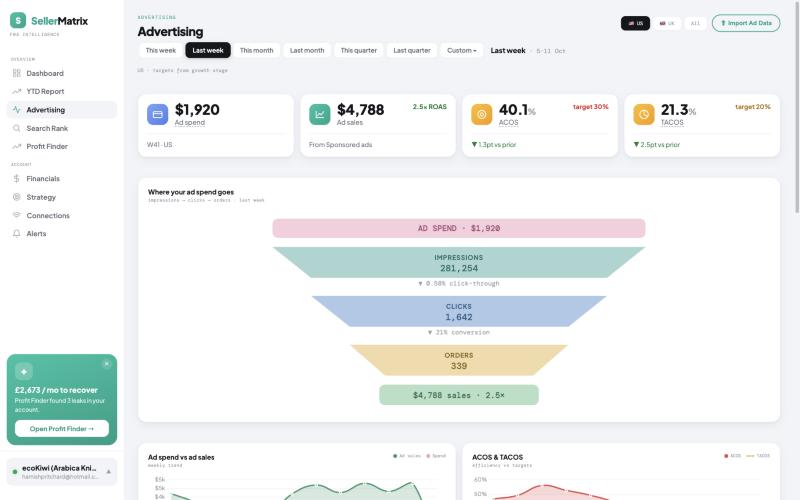Open Strategy page
Viewport: 800px width, 500px height.
pos(62,197)
